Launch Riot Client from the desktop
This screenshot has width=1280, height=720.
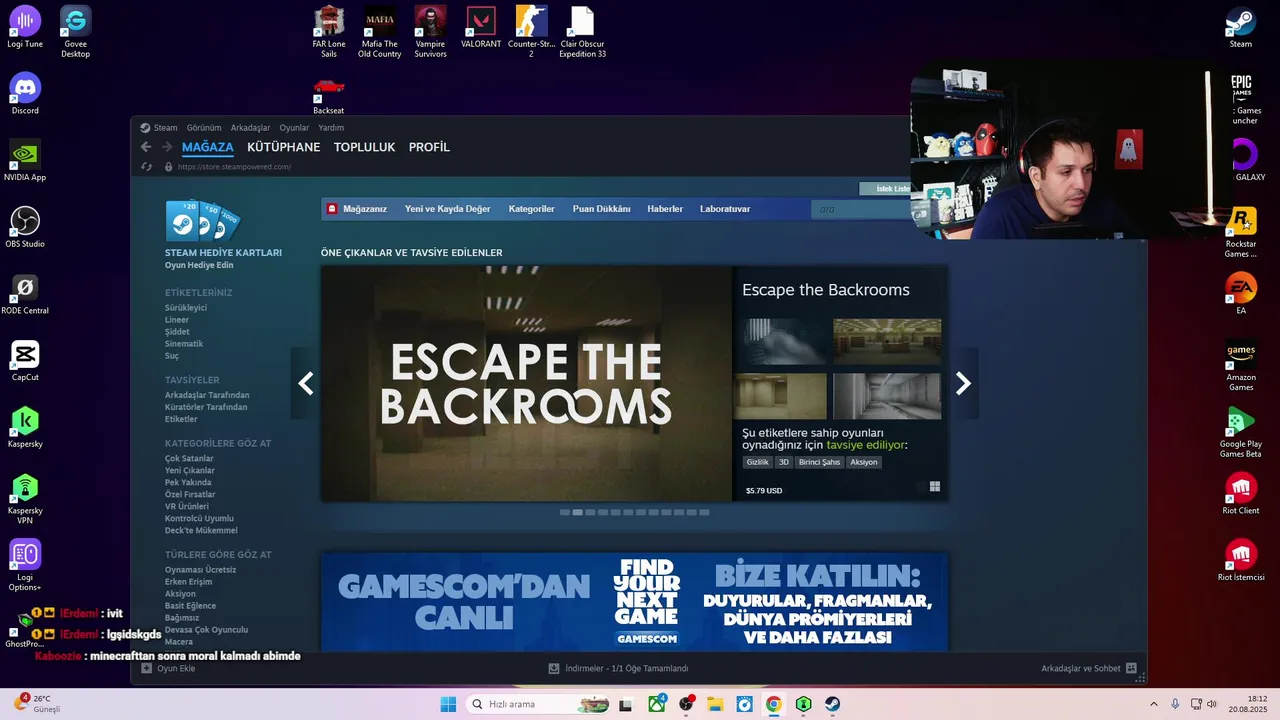(1241, 494)
